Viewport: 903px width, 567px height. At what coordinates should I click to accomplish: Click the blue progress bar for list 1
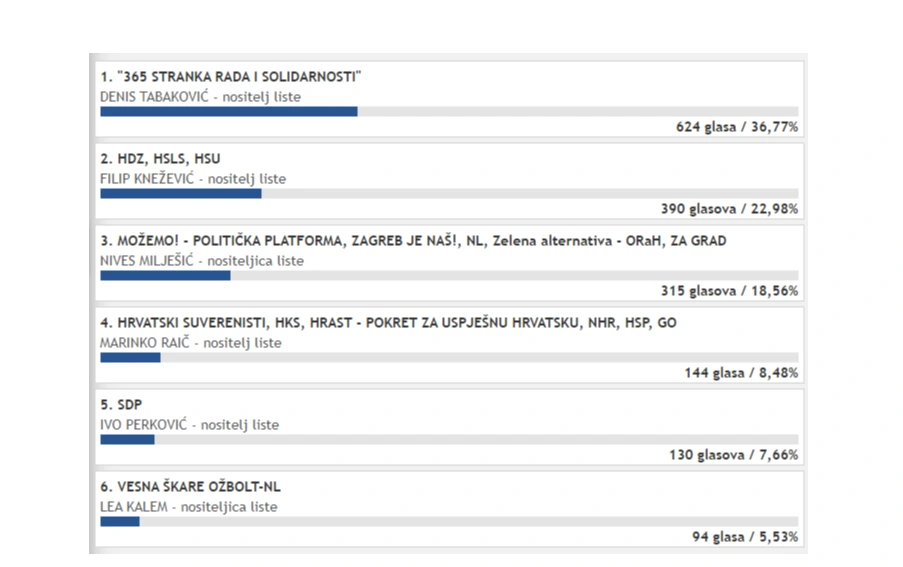pyautogui.click(x=229, y=112)
